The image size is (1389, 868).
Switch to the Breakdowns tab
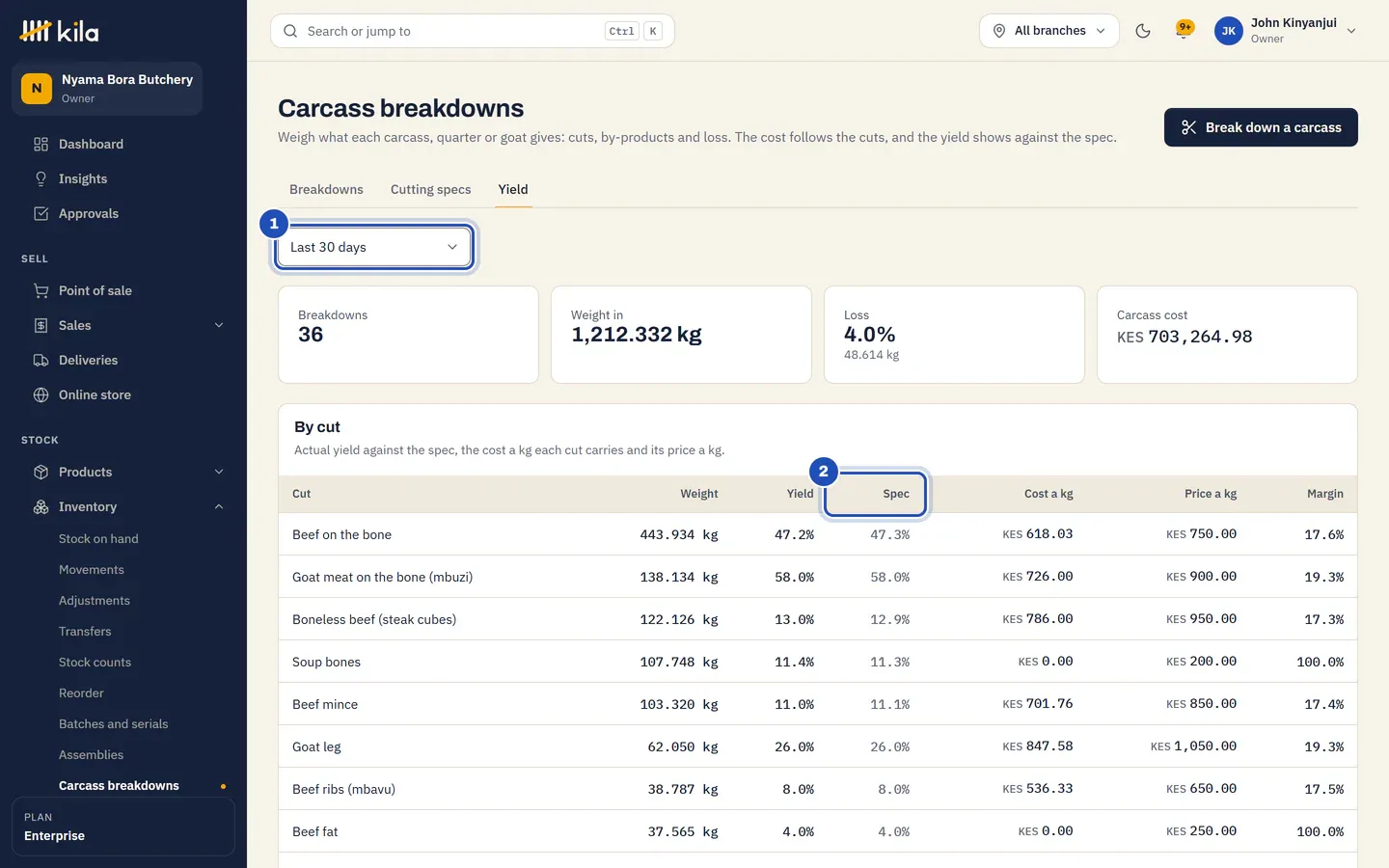[x=326, y=189]
